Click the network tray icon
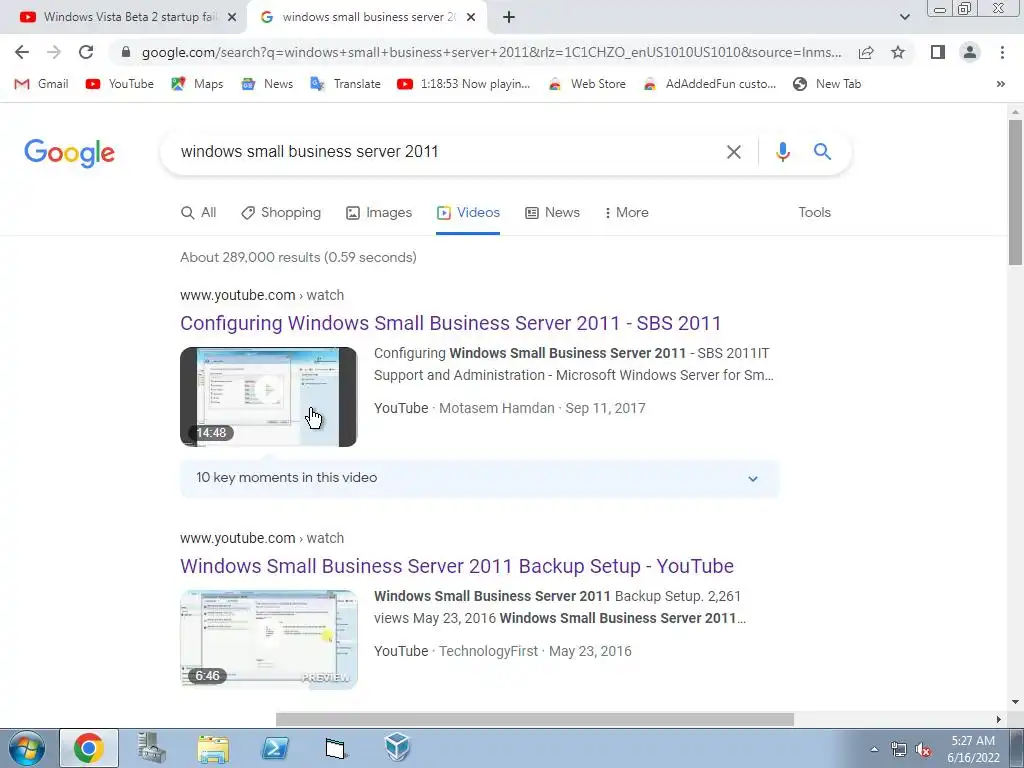 [x=899, y=750]
